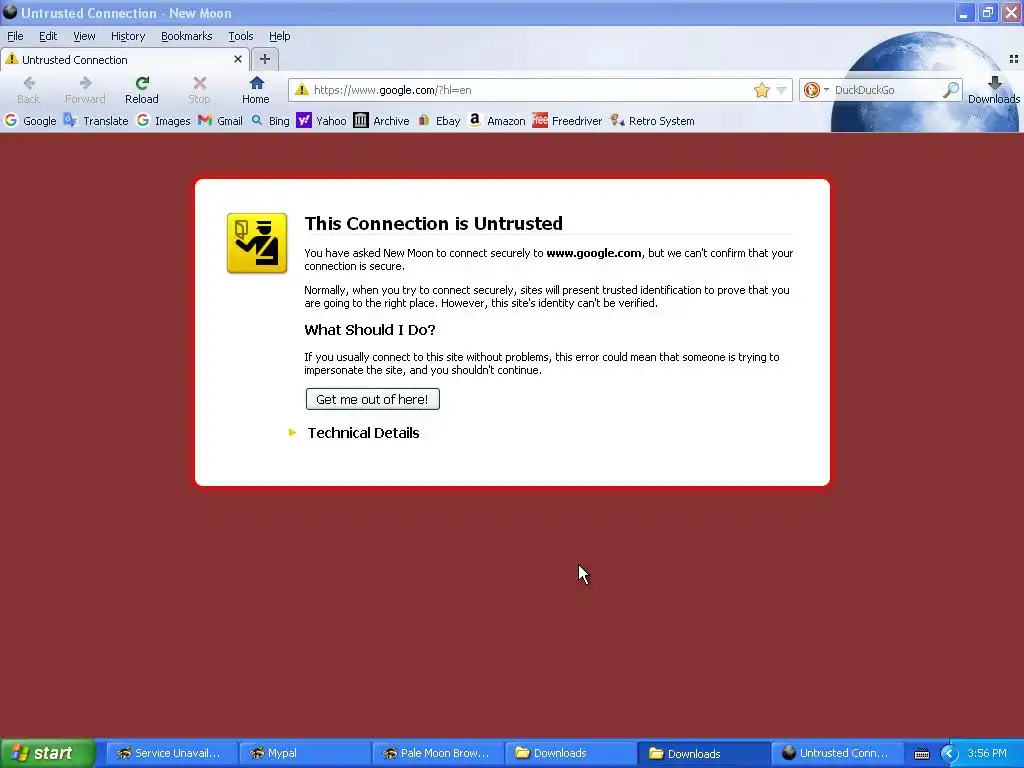Go to the Home page

[255, 90]
